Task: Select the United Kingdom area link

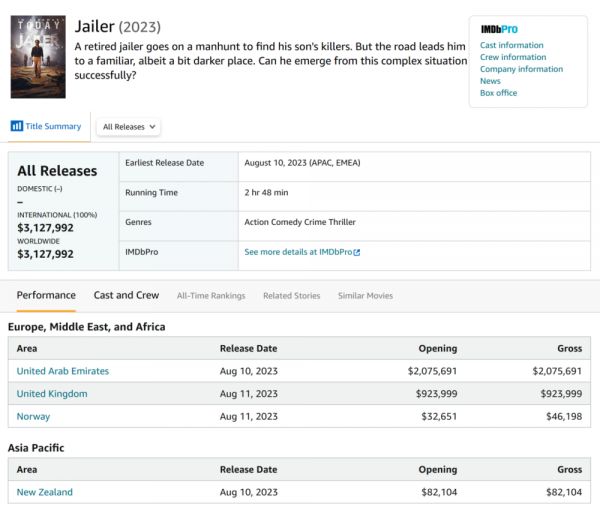Action: click(x=52, y=394)
